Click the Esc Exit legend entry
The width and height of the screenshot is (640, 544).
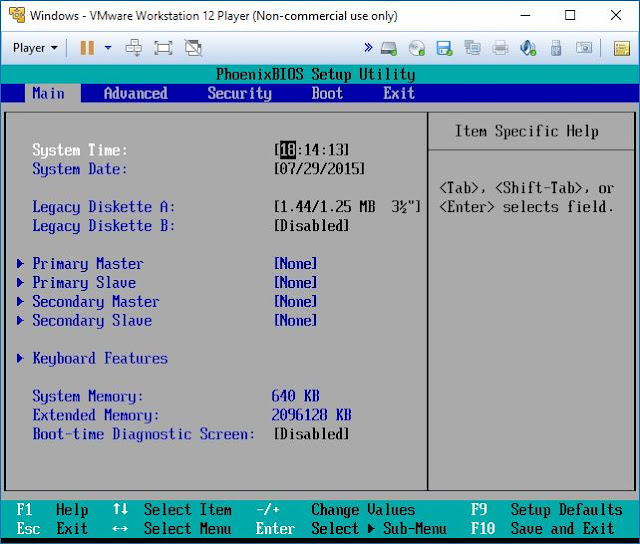52,528
